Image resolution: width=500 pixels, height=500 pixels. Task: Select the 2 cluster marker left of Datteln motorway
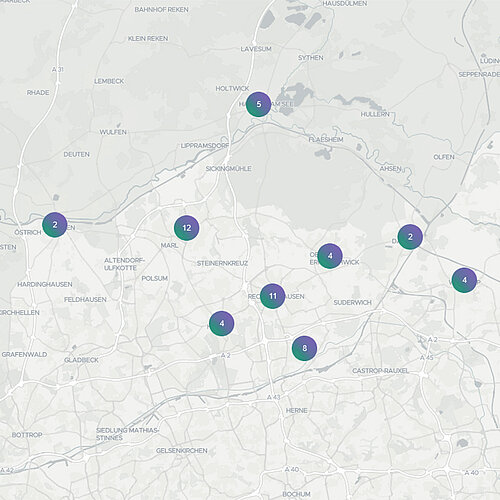tap(410, 237)
